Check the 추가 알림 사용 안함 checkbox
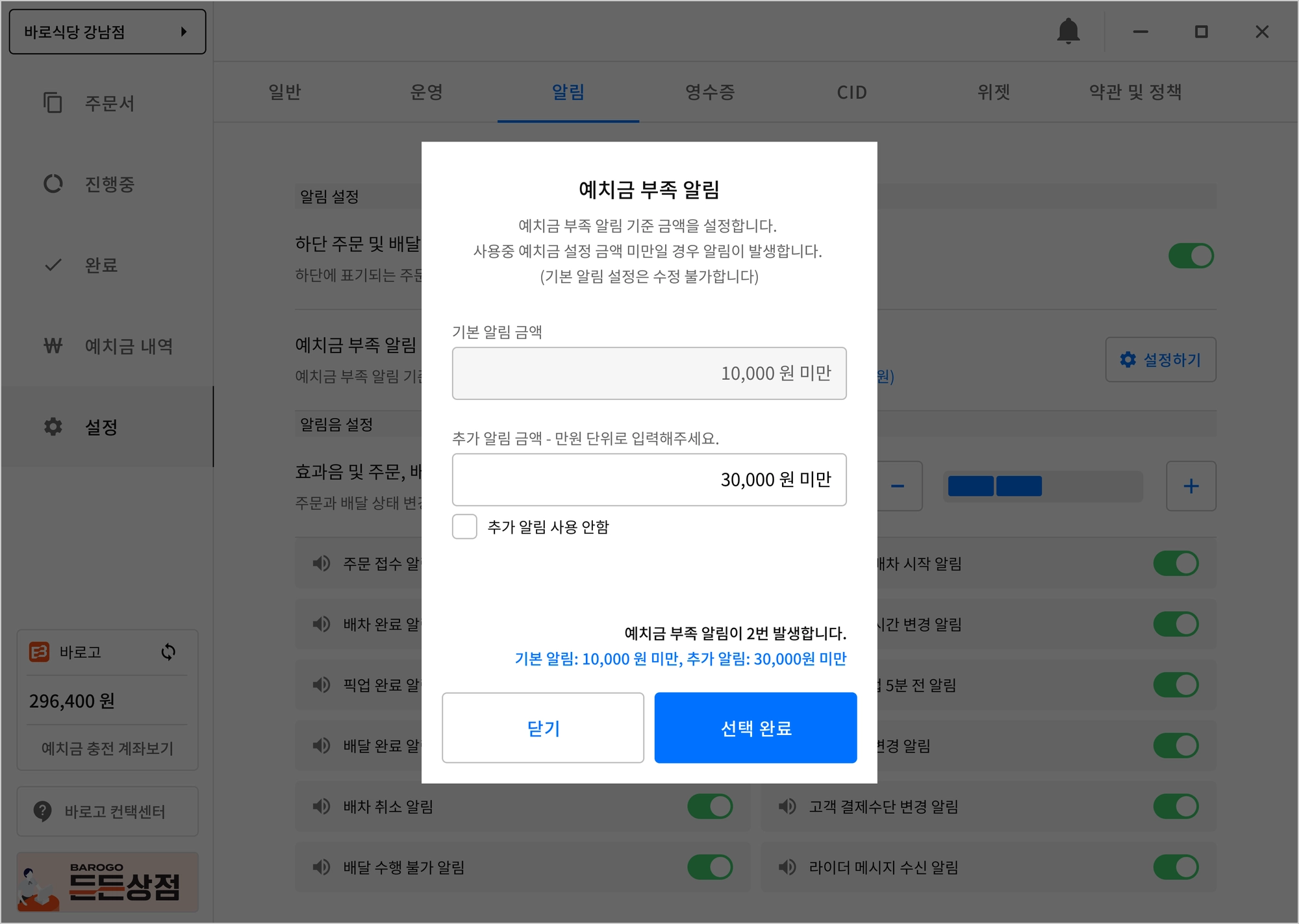Viewport: 1299px width, 924px height. tap(464, 527)
